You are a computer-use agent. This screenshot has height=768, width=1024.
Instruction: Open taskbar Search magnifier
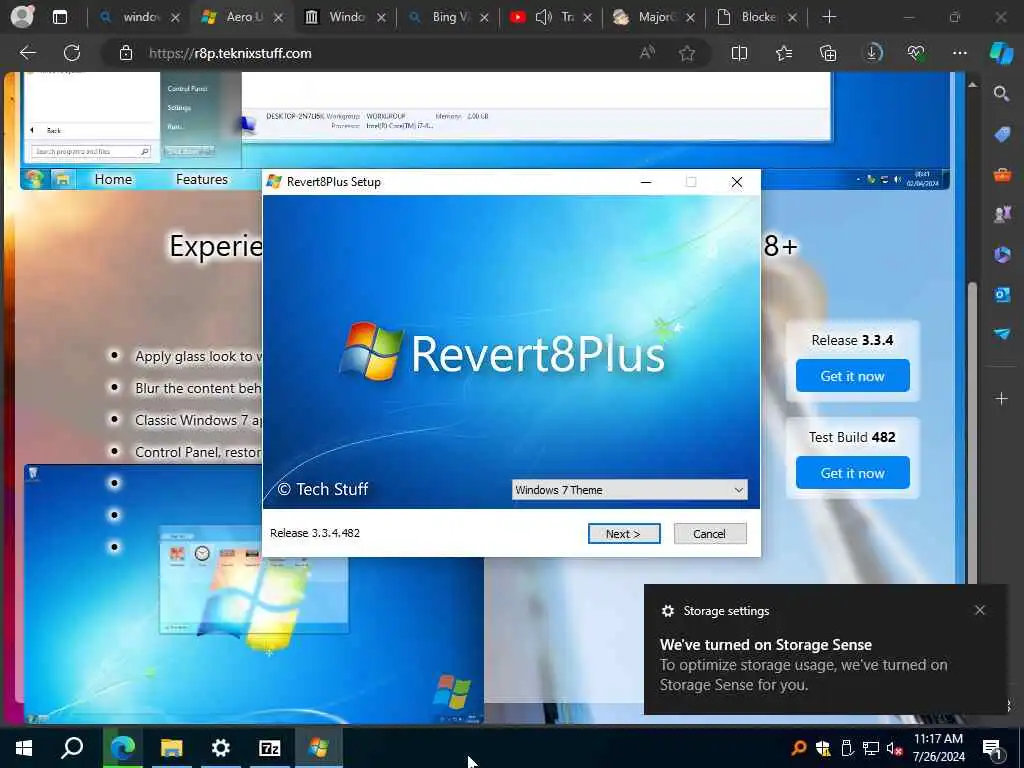pyautogui.click(x=72, y=748)
